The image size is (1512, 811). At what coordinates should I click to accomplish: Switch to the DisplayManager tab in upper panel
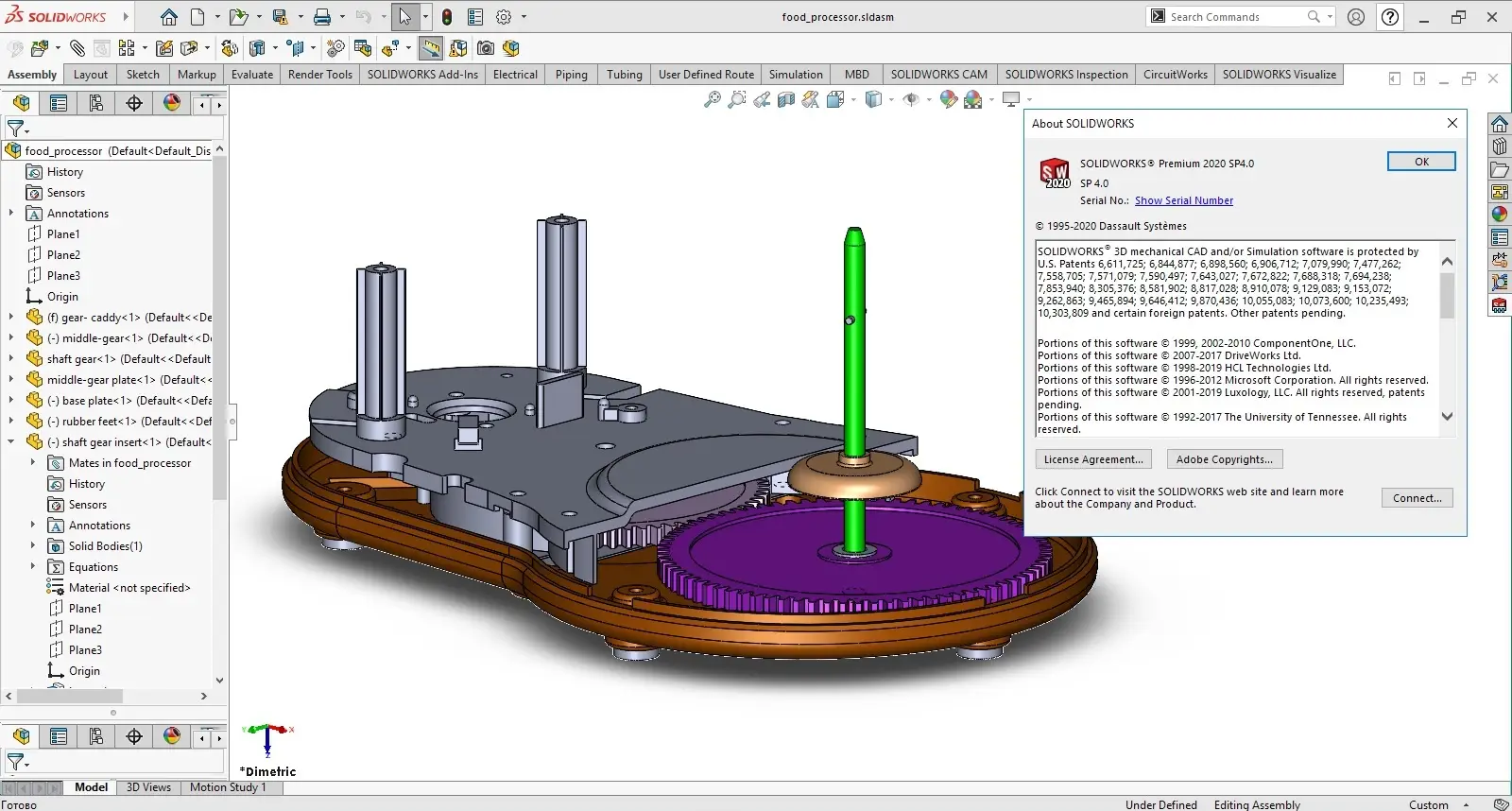point(172,103)
